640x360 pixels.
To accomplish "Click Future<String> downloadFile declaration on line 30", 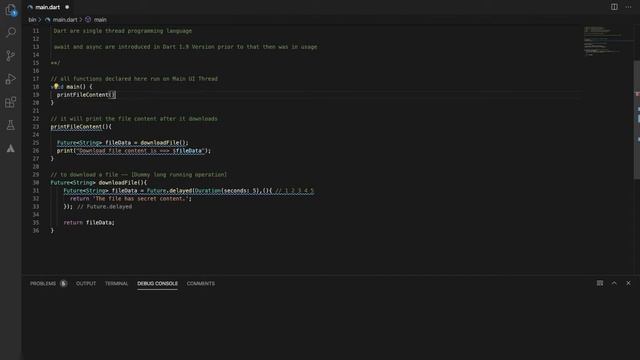I will [98, 182].
